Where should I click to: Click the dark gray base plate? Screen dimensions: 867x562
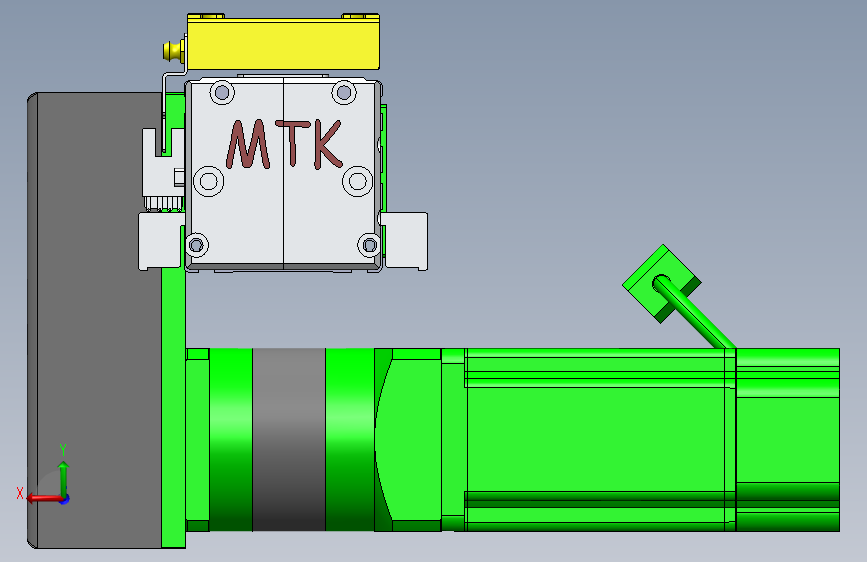click(x=94, y=321)
